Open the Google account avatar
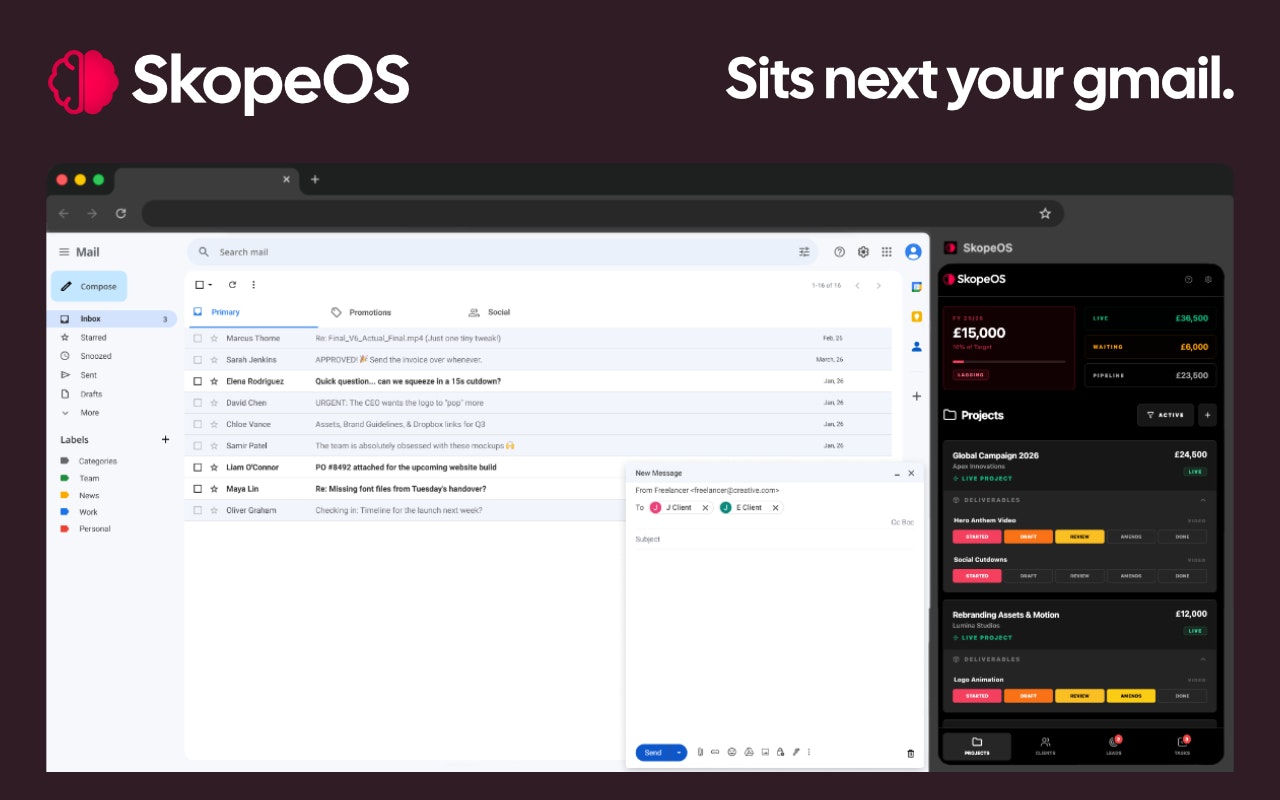This screenshot has height=800, width=1280. click(913, 252)
